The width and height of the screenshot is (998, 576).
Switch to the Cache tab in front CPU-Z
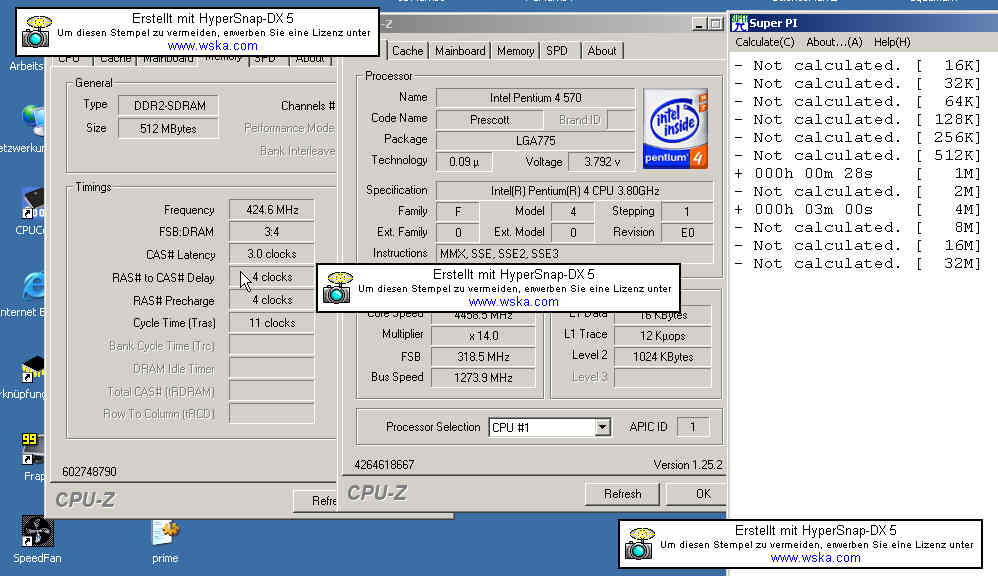click(x=407, y=51)
